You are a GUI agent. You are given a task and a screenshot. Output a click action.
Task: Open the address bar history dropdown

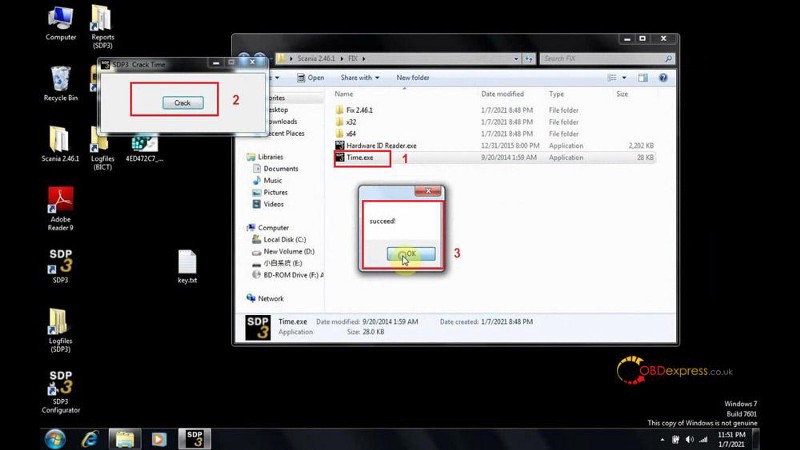(516, 59)
